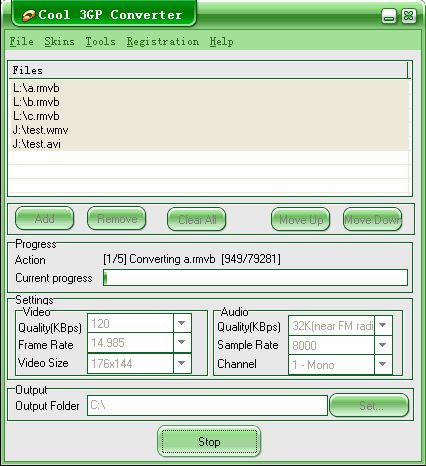
Task: Open the Skins menu
Action: [59, 42]
